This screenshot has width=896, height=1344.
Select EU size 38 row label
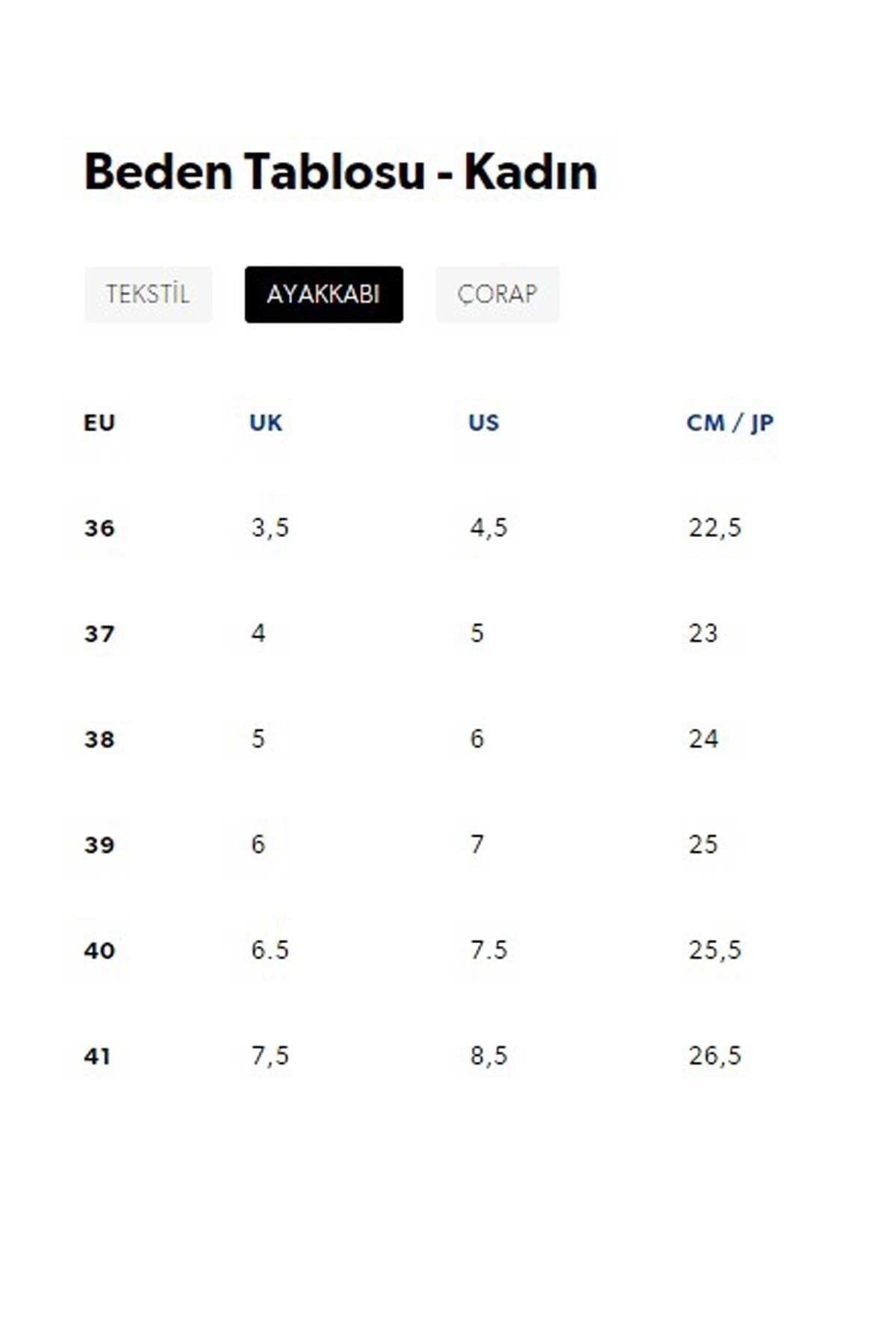click(x=99, y=739)
